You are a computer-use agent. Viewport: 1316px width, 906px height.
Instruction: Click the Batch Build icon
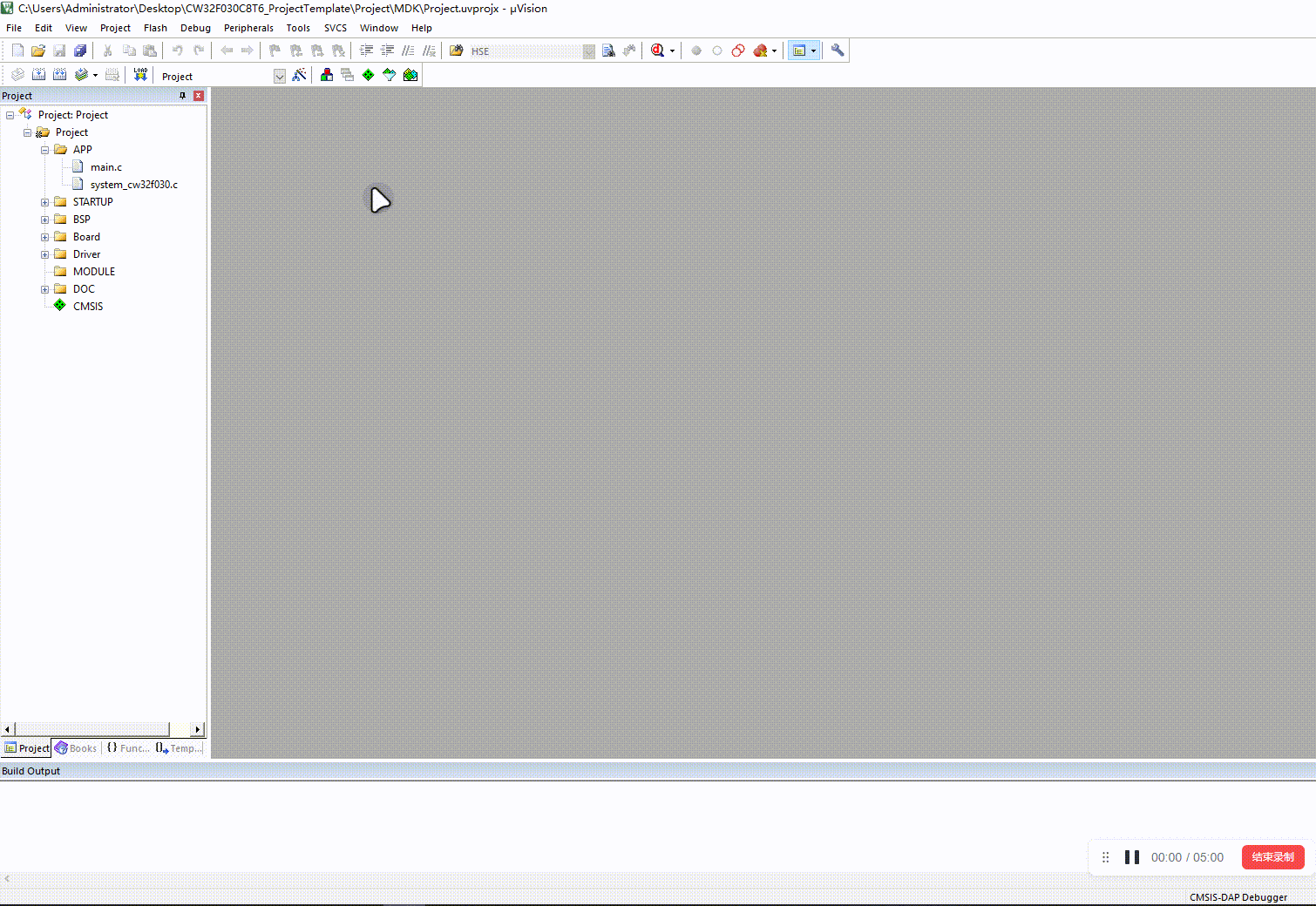(81, 75)
